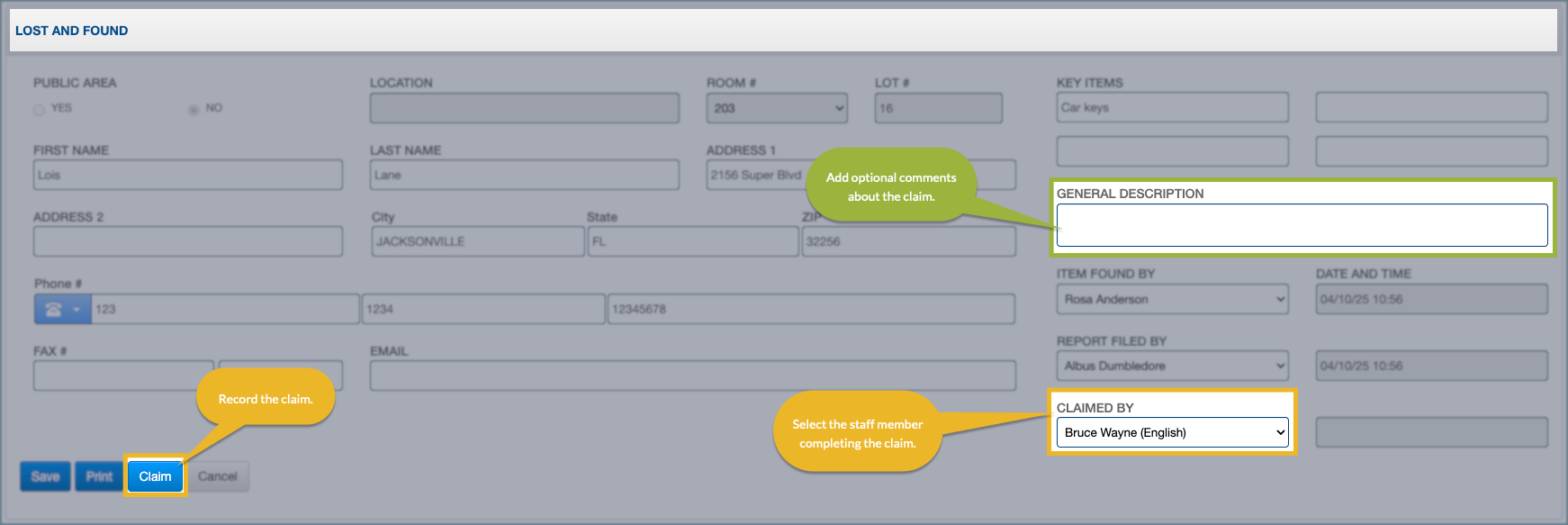Viewport: 1568px width, 525px height.
Task: Click the ZIP field showing 32256
Action: 908,241
